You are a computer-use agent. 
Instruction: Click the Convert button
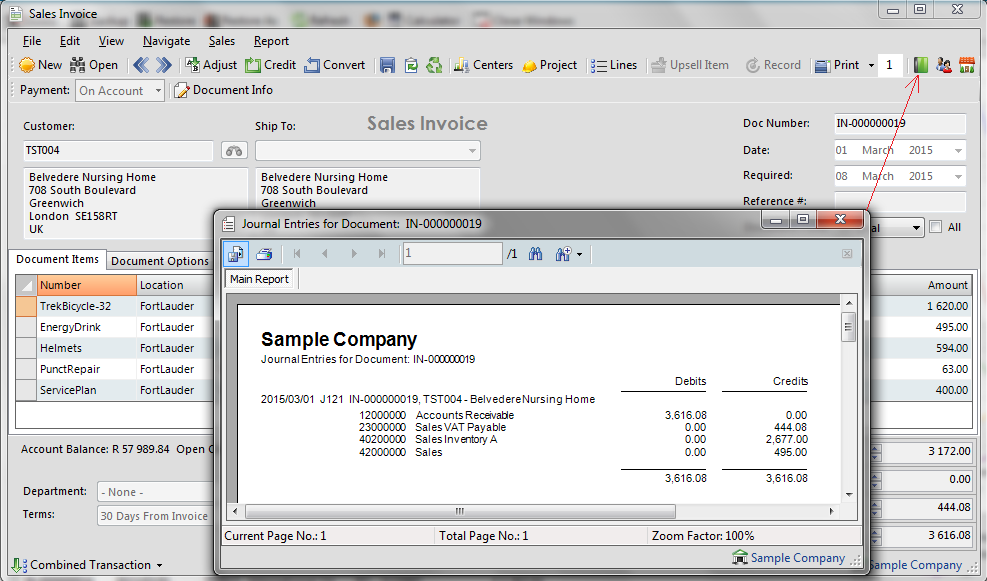[x=335, y=65]
